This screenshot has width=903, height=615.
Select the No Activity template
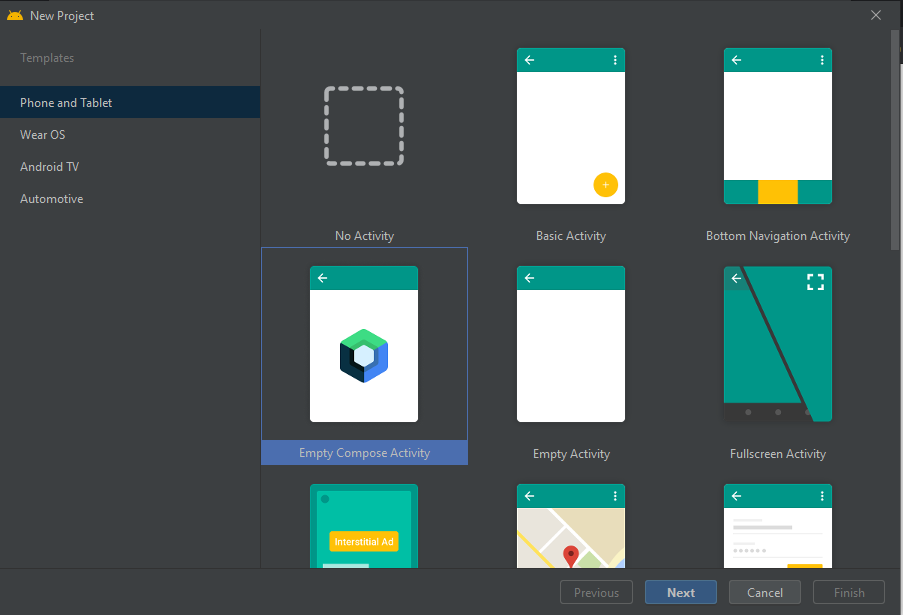coord(364,127)
